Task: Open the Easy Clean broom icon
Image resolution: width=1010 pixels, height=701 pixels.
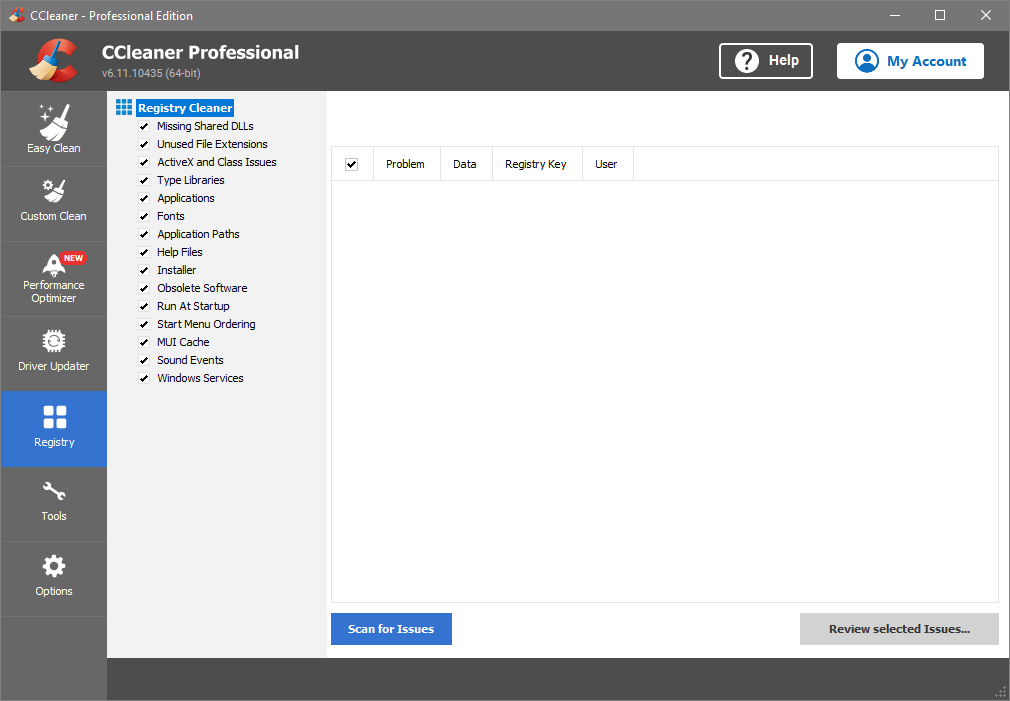Action: coord(54,122)
